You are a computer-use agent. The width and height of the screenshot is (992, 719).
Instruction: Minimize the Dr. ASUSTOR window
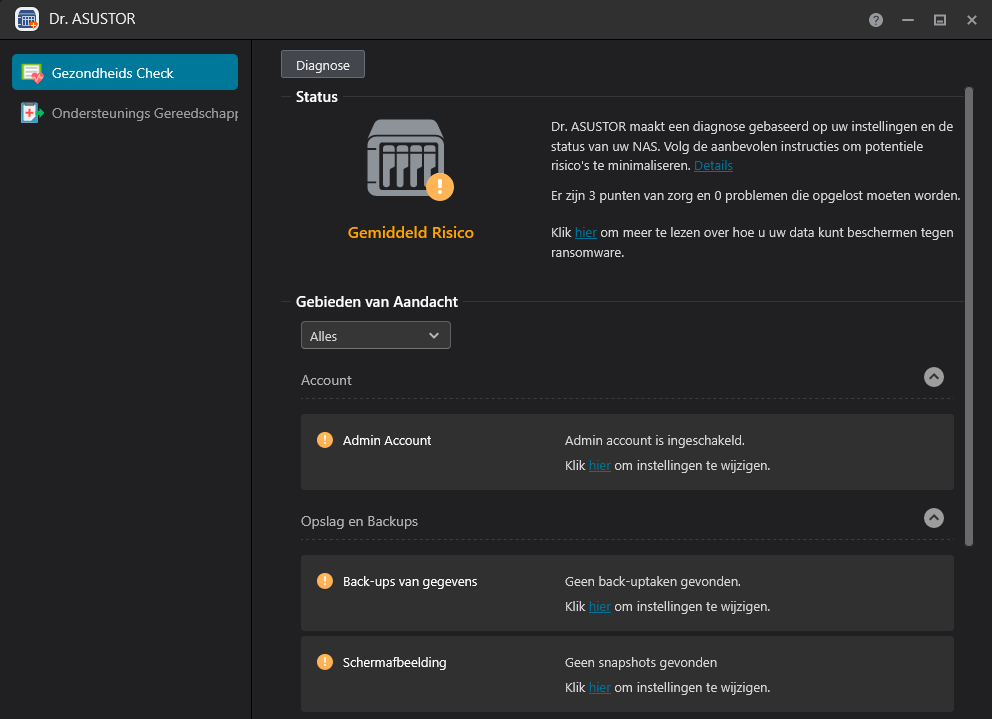[x=908, y=20]
